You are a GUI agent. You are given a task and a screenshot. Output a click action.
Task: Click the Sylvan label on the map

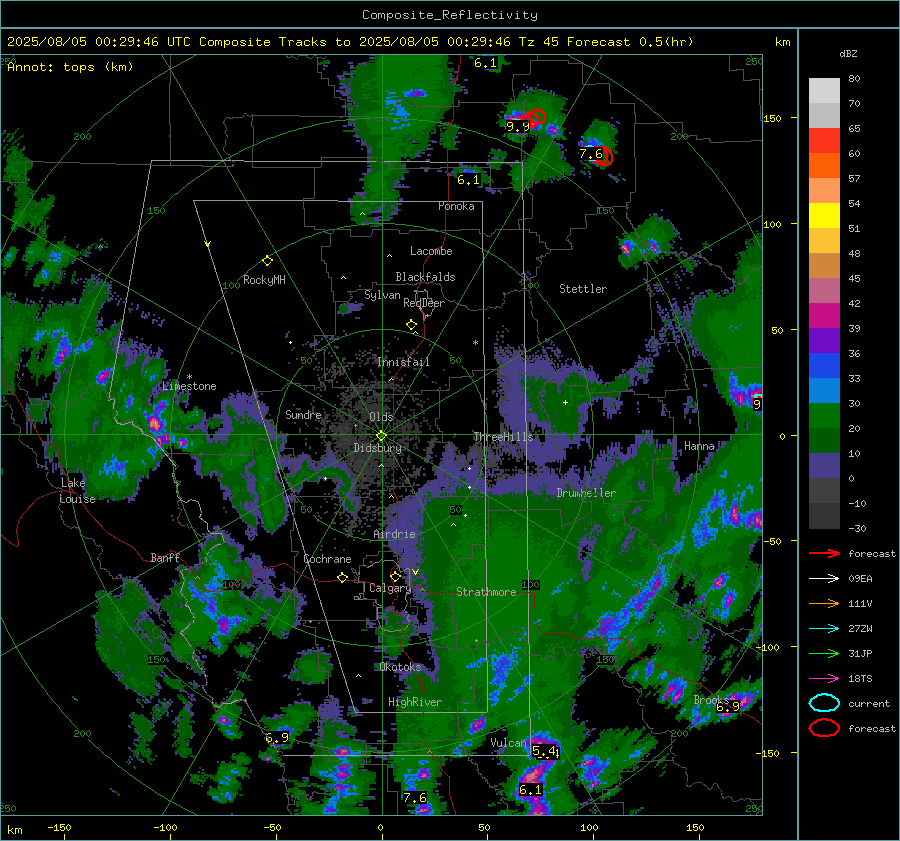pyautogui.click(x=382, y=295)
